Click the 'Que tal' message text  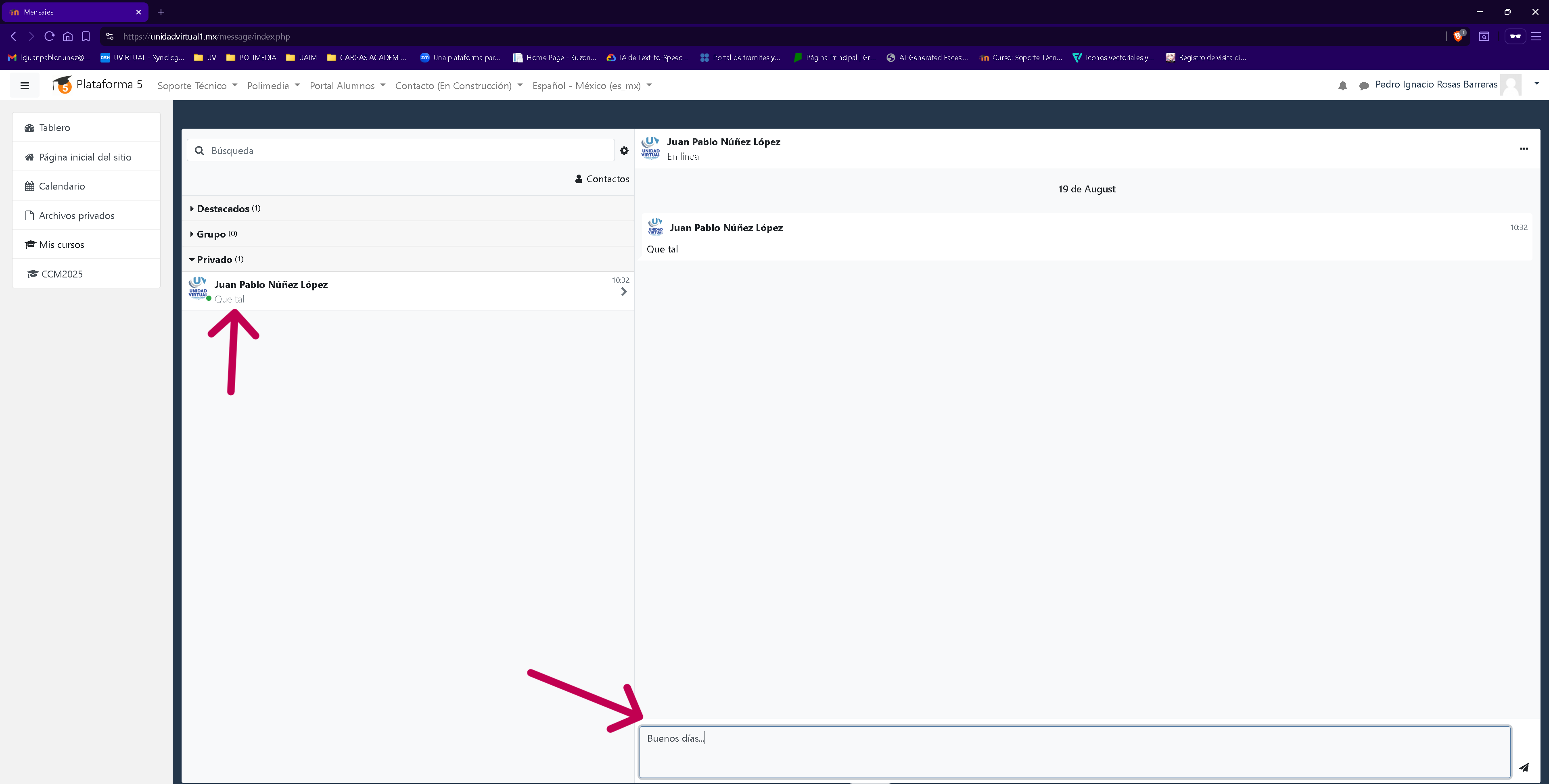[x=662, y=249]
